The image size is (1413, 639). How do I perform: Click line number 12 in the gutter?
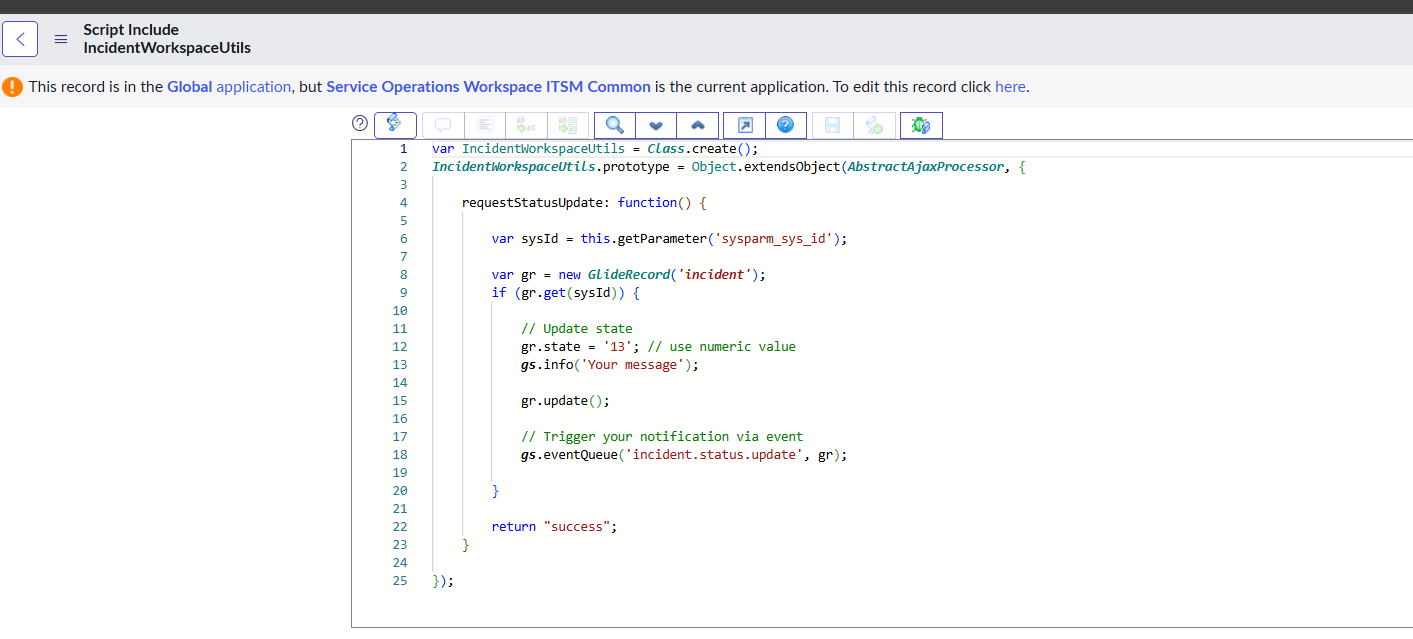click(400, 346)
